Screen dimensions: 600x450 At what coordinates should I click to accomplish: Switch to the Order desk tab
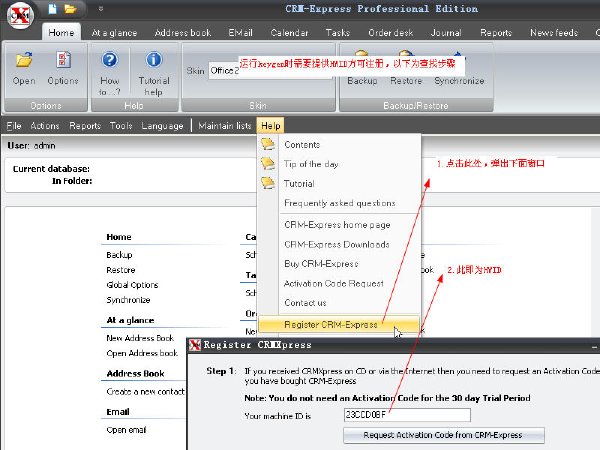pyautogui.click(x=391, y=33)
